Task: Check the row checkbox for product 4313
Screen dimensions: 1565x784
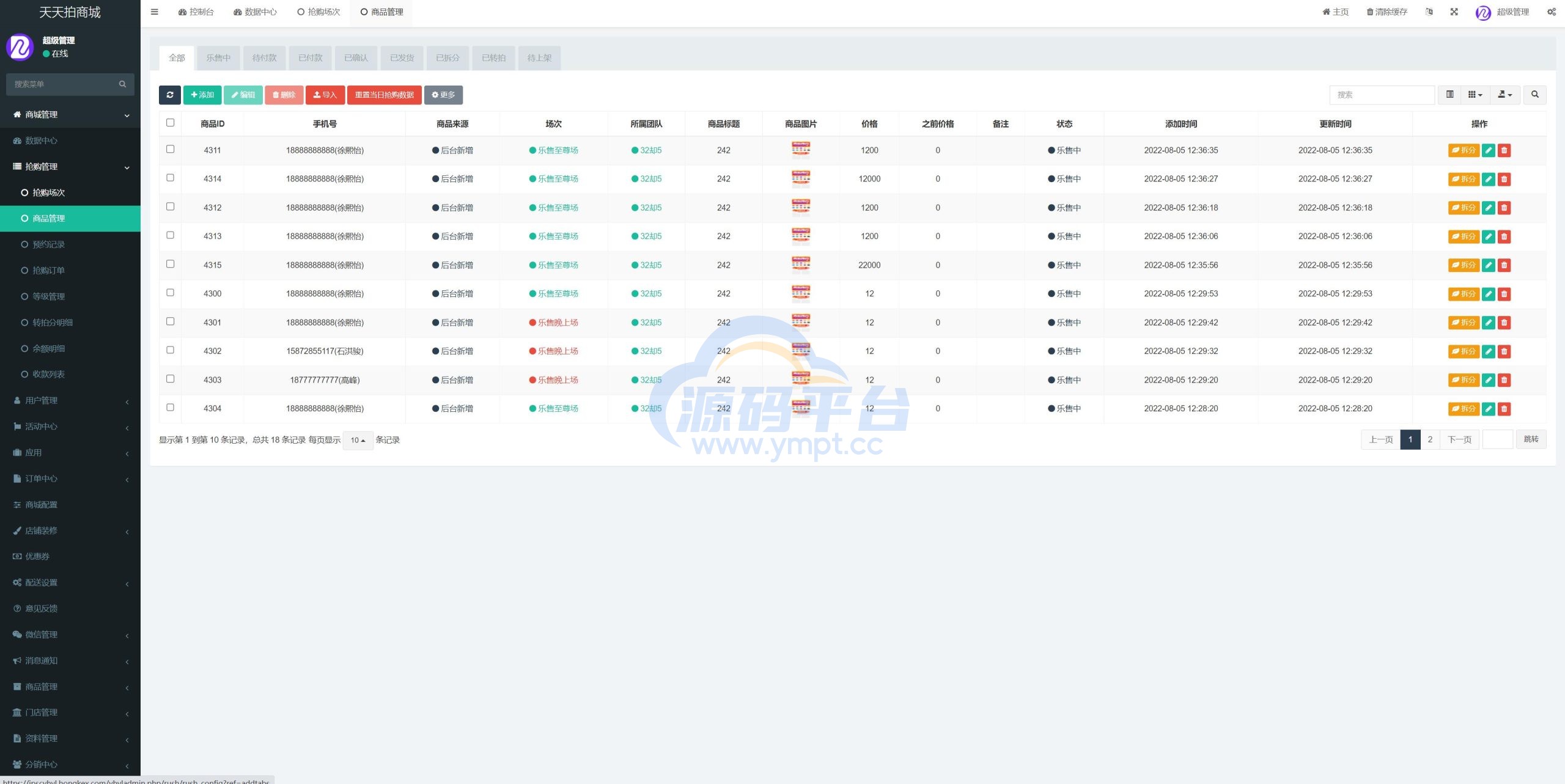Action: [170, 235]
